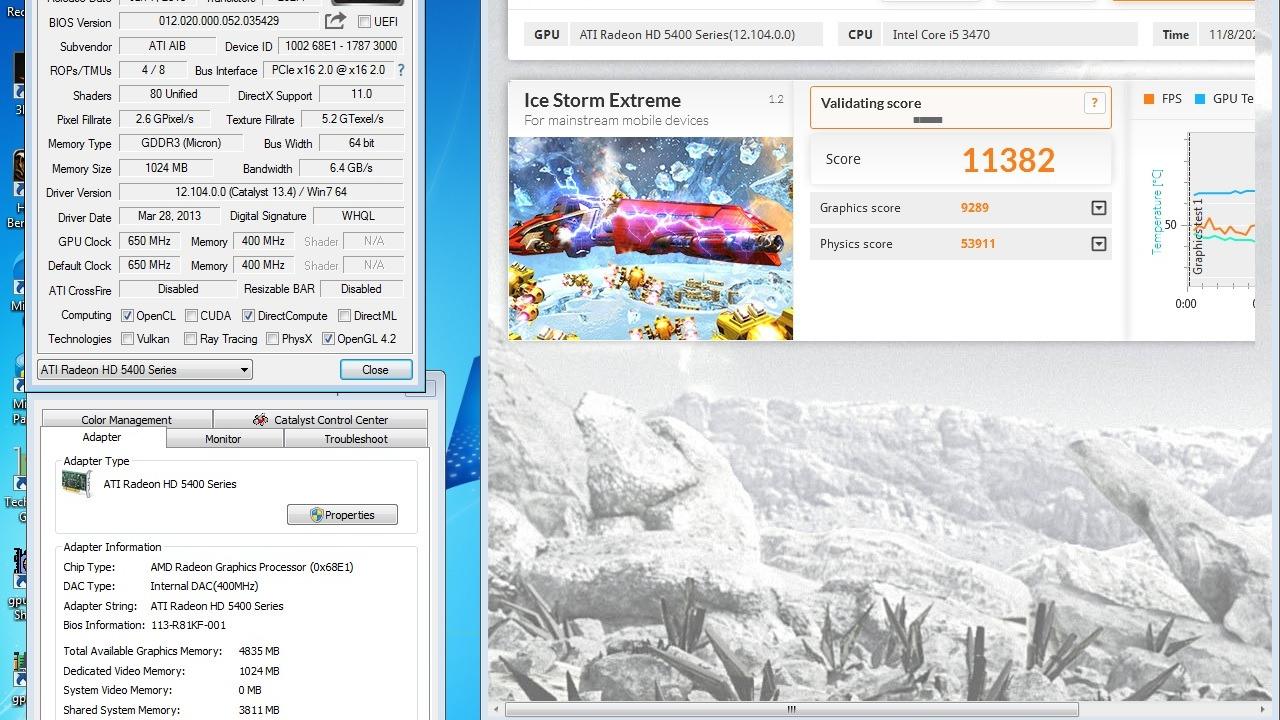Enable the Vulkan checkbox

[x=127, y=339]
